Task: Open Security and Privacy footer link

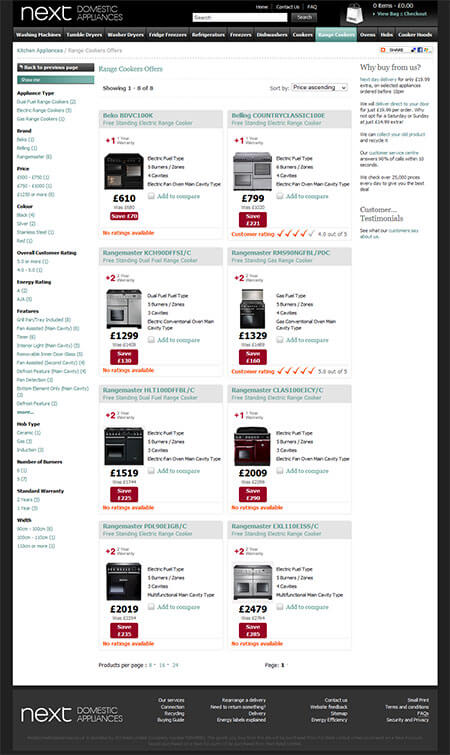Action: [407, 720]
